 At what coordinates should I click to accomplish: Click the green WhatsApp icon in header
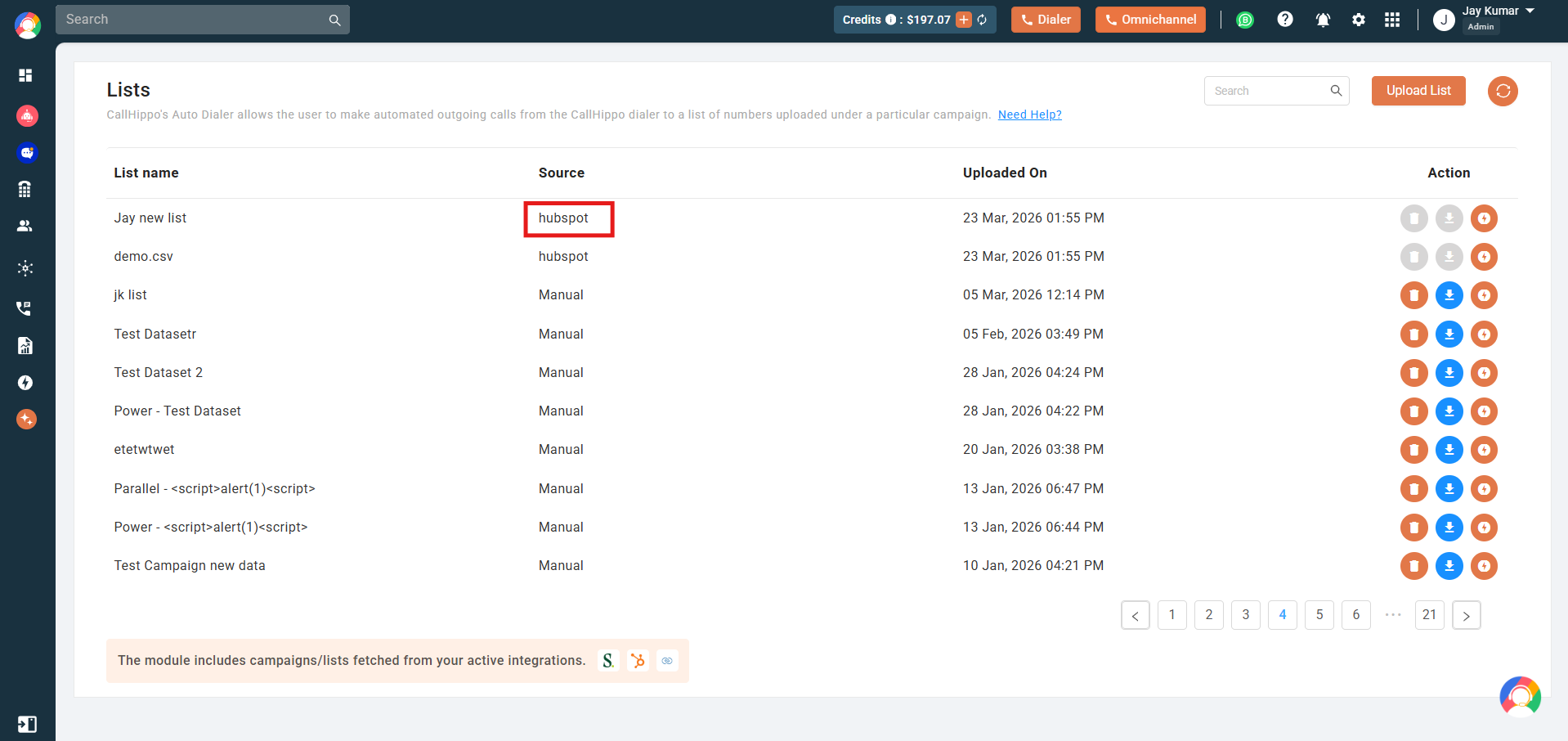tap(1245, 20)
